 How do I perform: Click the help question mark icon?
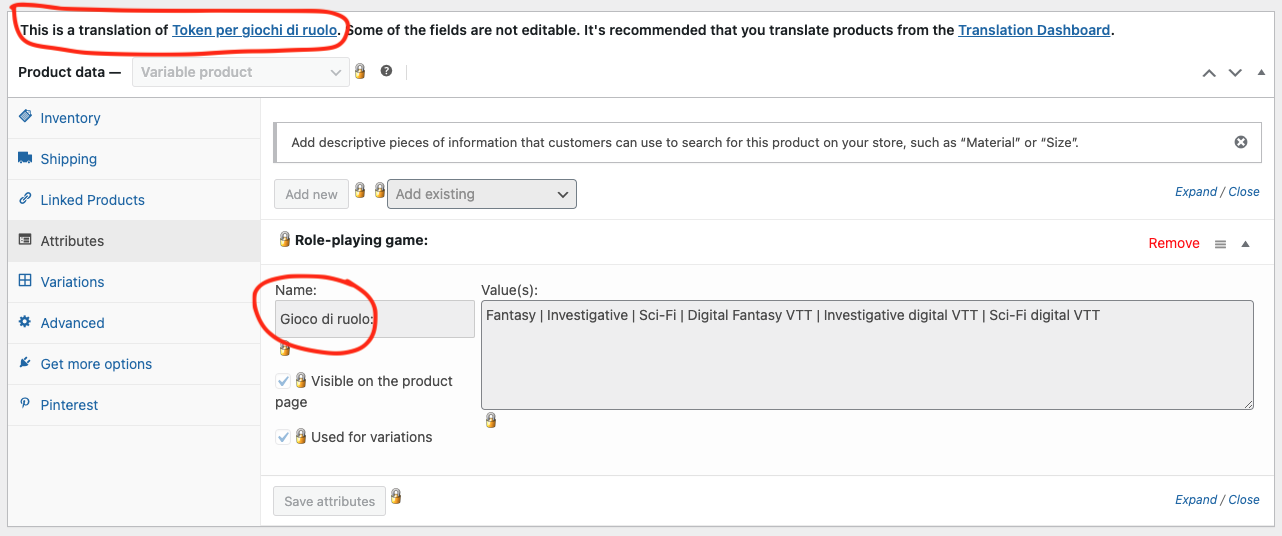(386, 72)
